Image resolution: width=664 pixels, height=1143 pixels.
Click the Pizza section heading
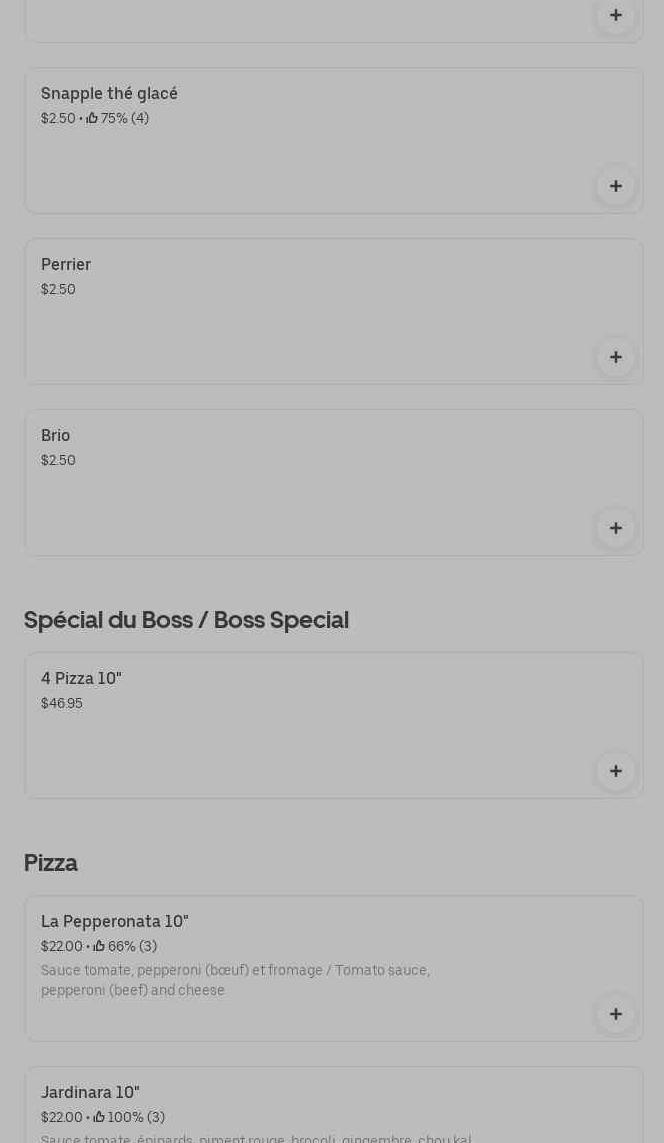51,863
